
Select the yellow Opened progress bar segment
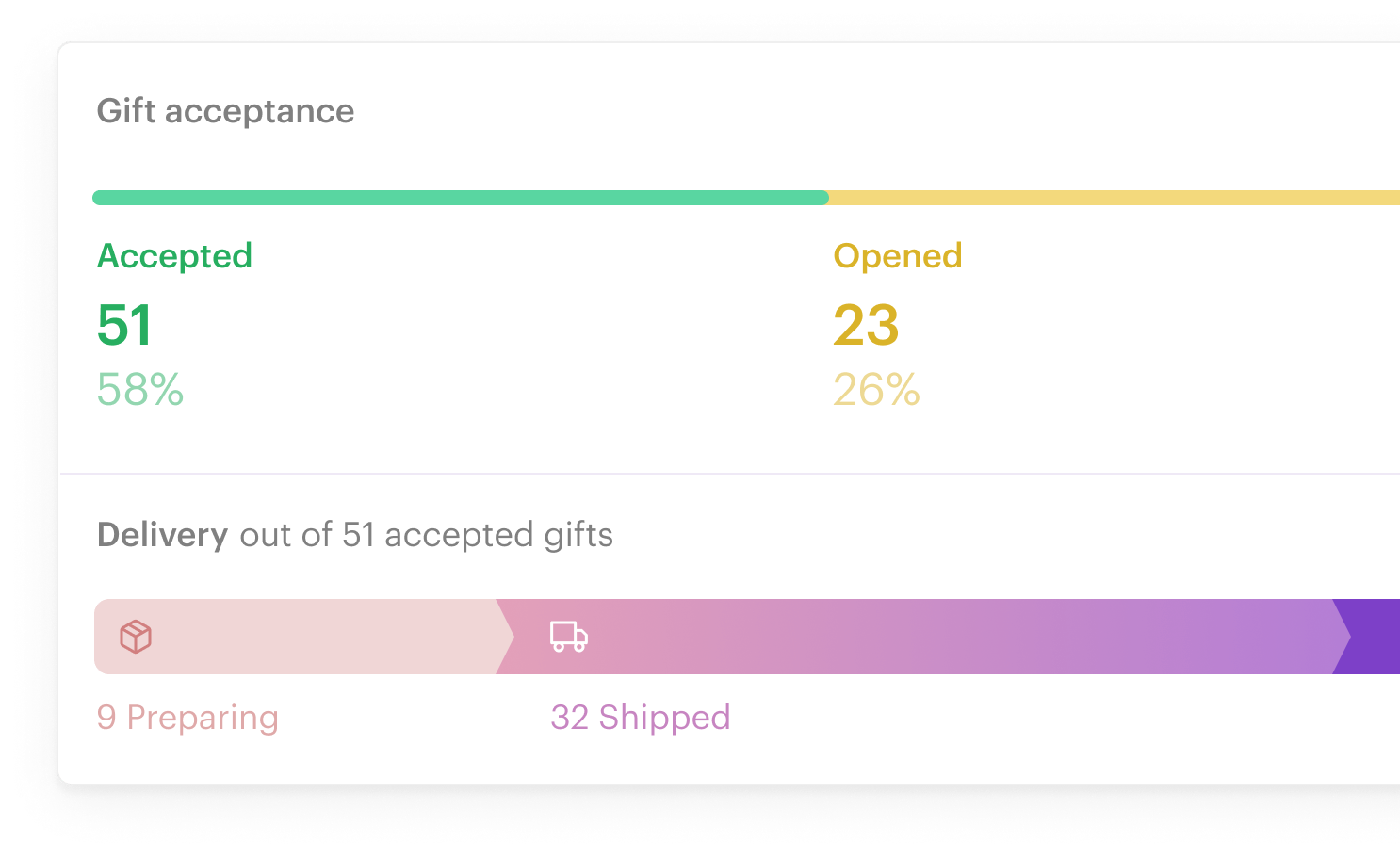1115,198
